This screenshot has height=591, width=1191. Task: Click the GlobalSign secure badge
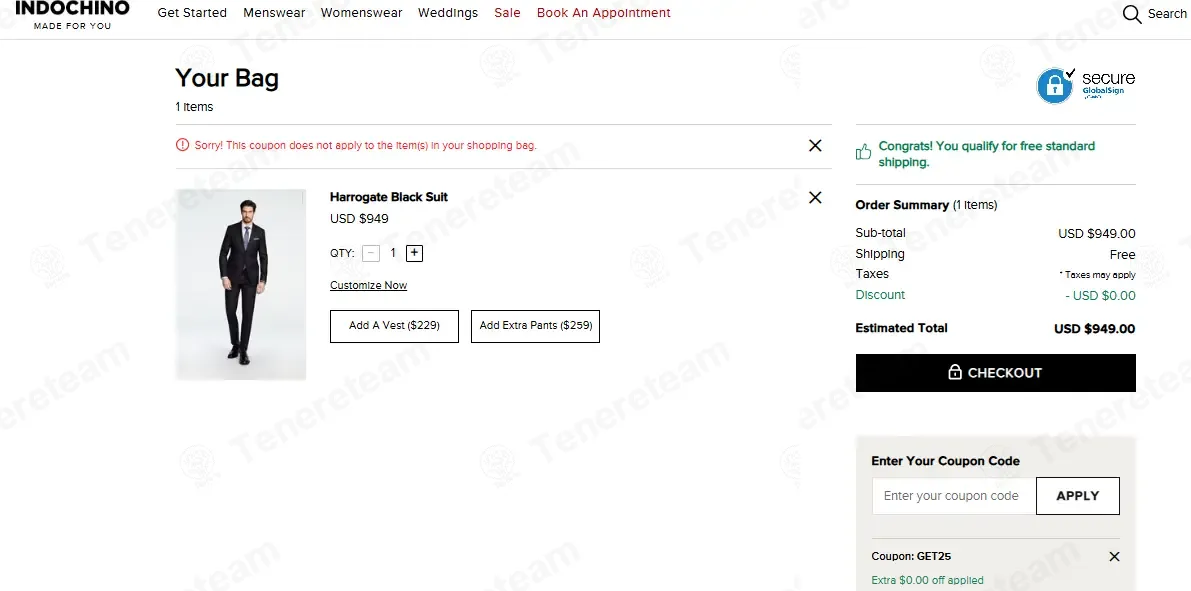(1086, 85)
